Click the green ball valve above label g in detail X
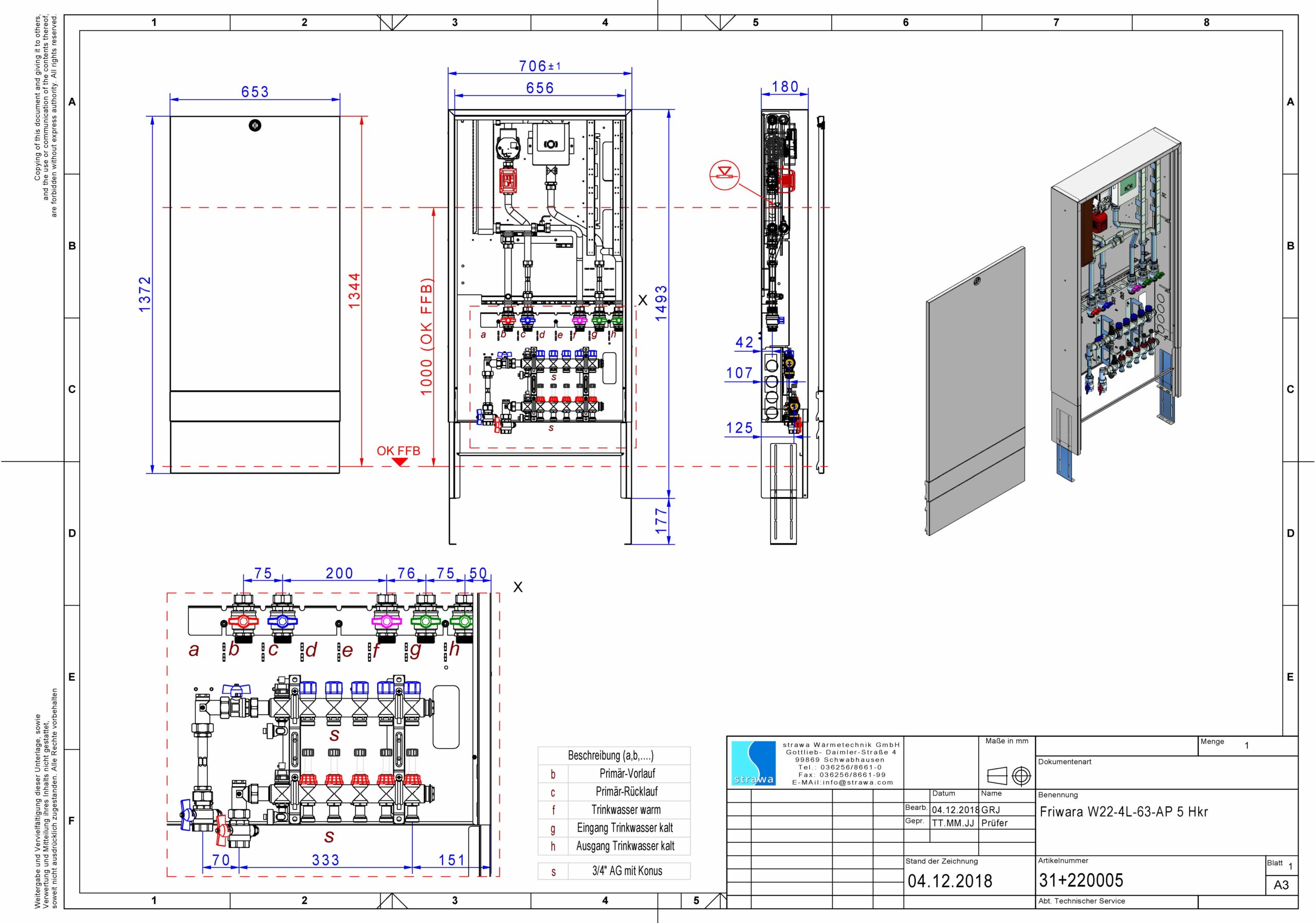Image resolution: width=1316 pixels, height=923 pixels. (x=425, y=622)
